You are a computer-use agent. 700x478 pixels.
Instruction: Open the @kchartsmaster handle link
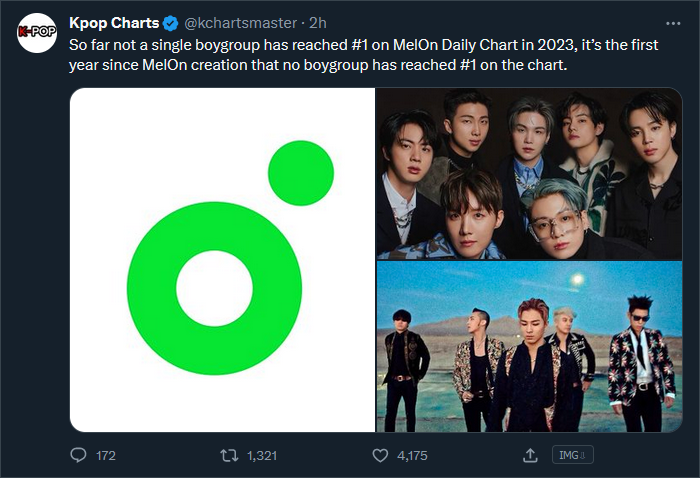(x=241, y=23)
